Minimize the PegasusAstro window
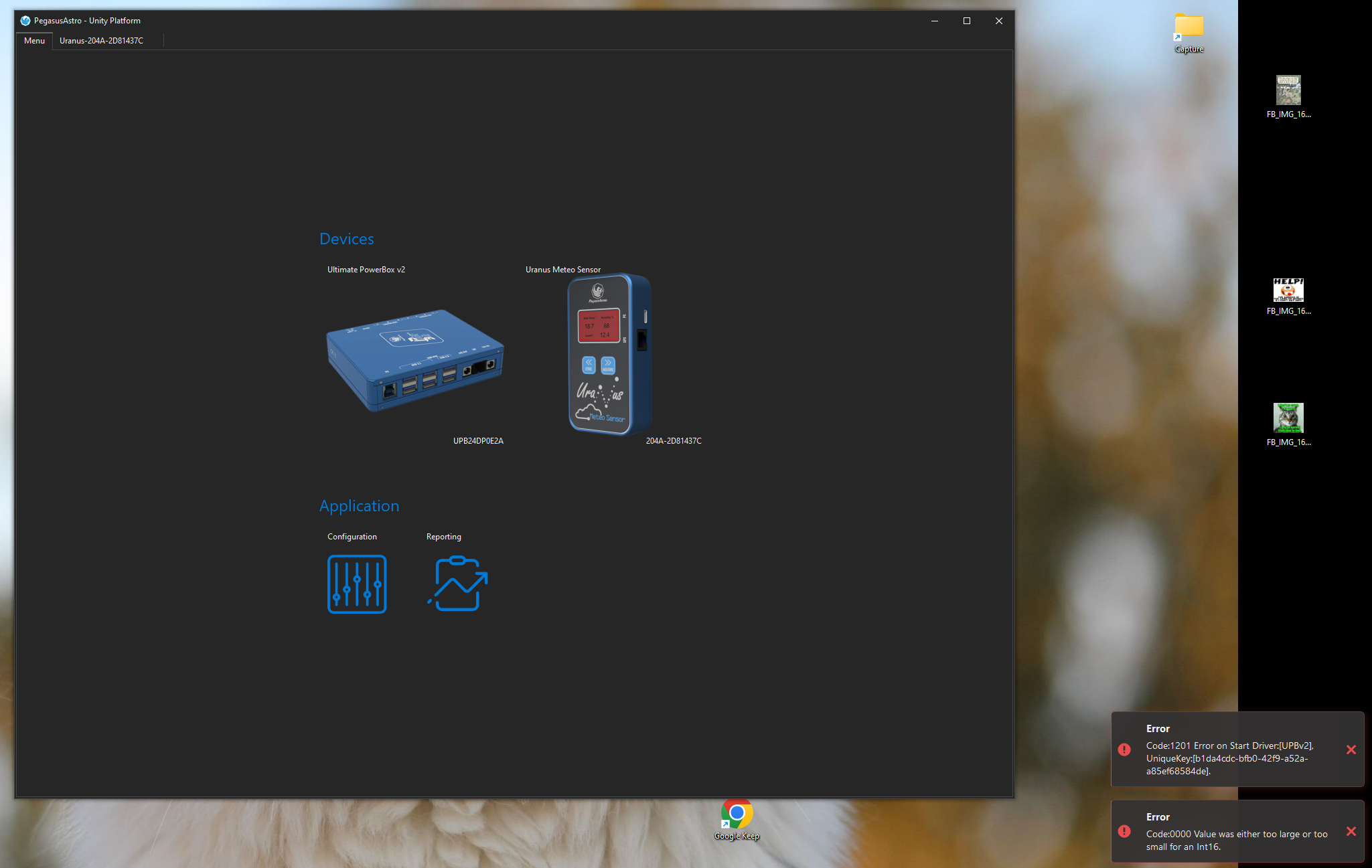The image size is (1372, 868). coord(935,21)
